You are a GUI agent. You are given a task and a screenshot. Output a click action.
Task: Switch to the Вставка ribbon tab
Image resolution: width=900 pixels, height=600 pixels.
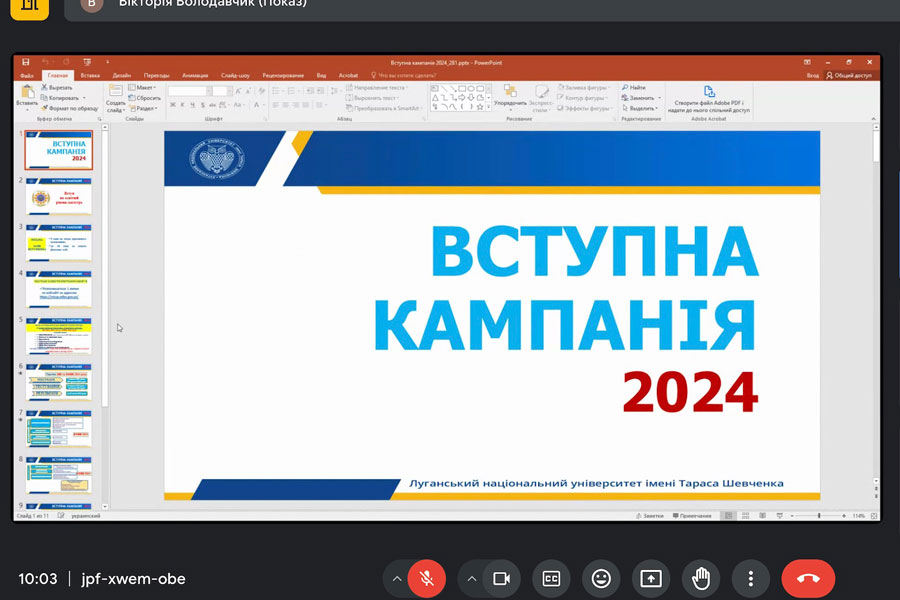tap(90, 75)
